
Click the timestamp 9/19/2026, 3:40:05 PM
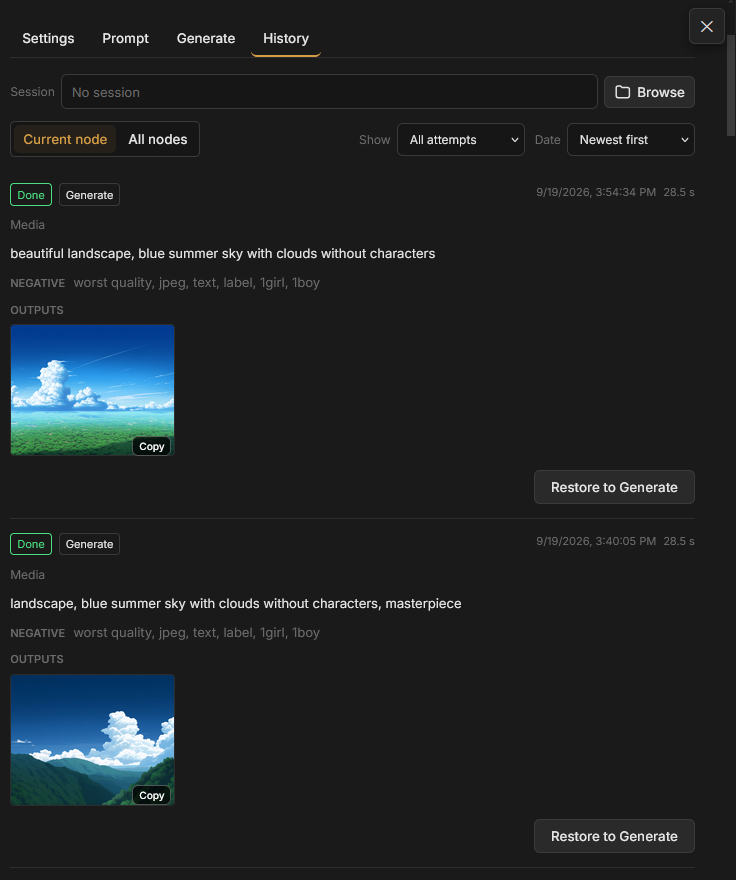596,541
